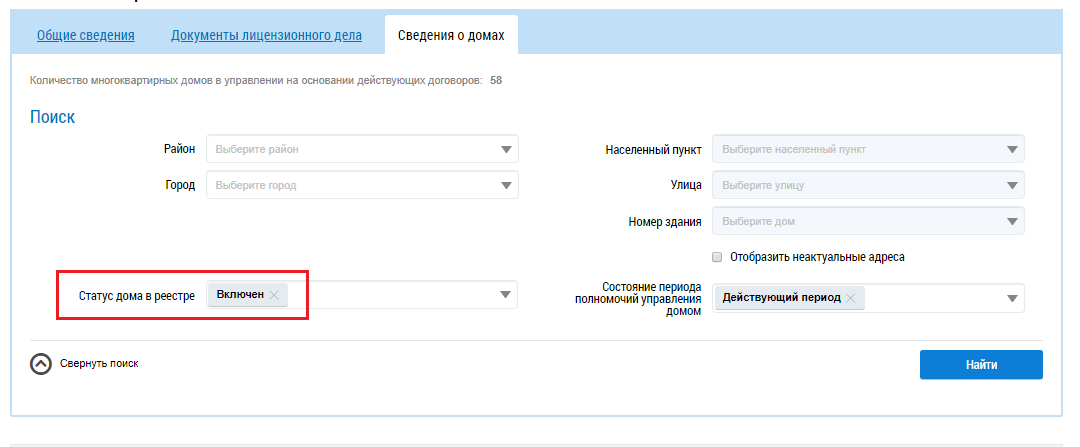
Task: Expand Статус дома в реестре dropdown arrow
Action: [x=505, y=295]
